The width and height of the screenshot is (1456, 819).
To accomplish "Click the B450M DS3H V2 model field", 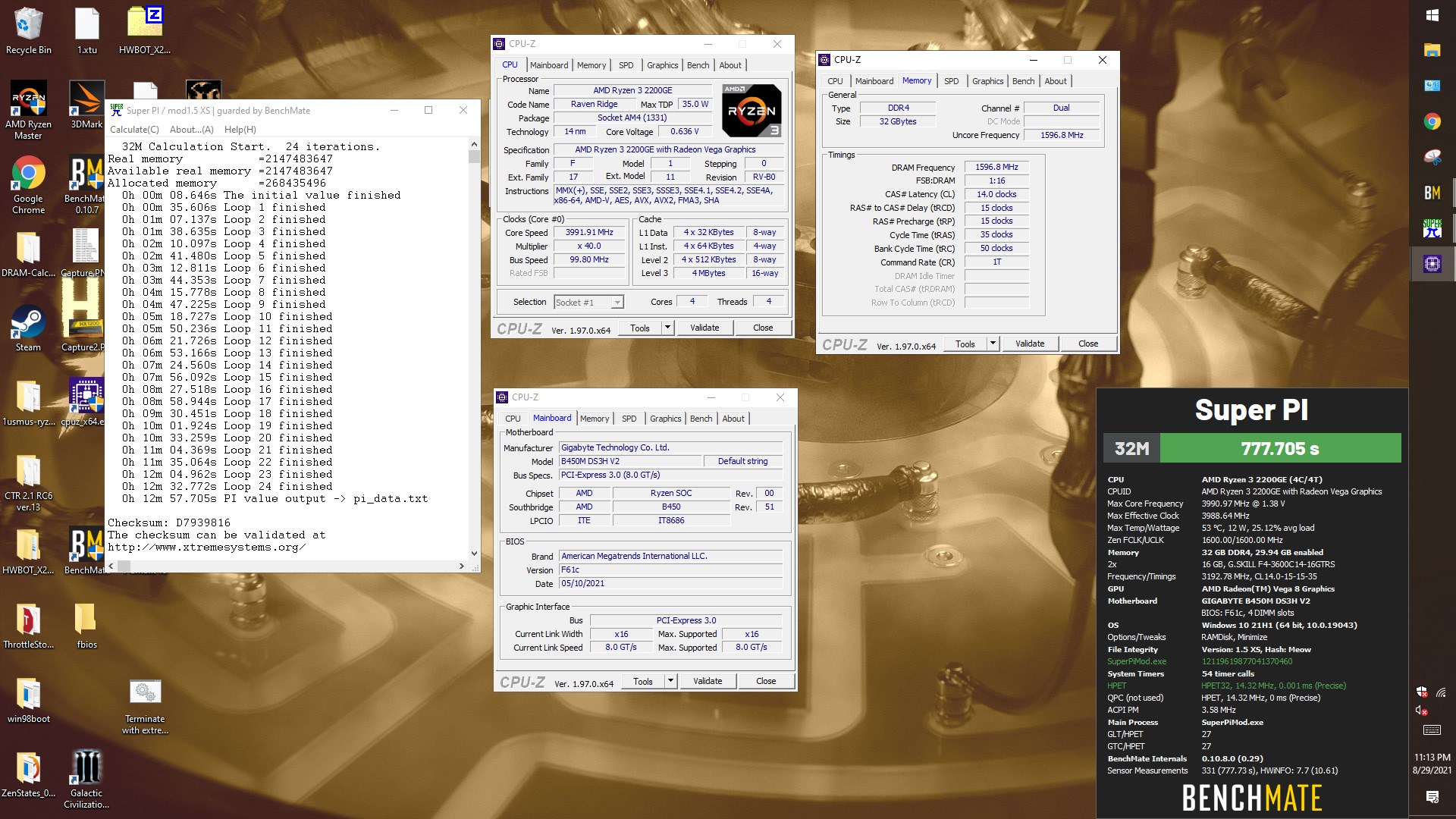I will pyautogui.click(x=630, y=461).
